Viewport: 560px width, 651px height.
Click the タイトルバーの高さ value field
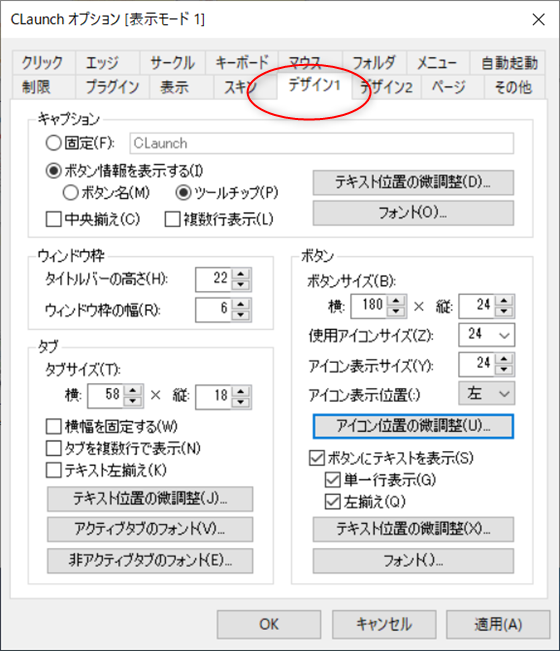(x=214, y=279)
